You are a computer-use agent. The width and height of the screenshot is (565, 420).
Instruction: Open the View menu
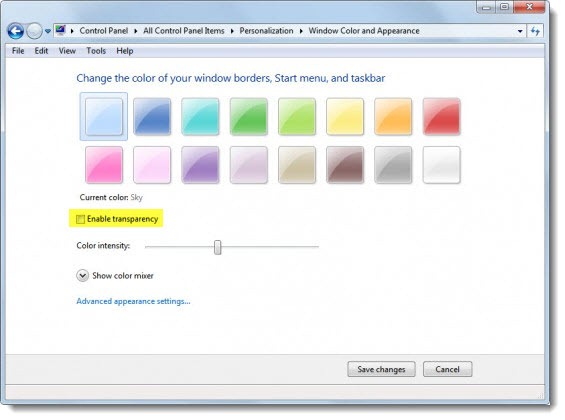[67, 51]
